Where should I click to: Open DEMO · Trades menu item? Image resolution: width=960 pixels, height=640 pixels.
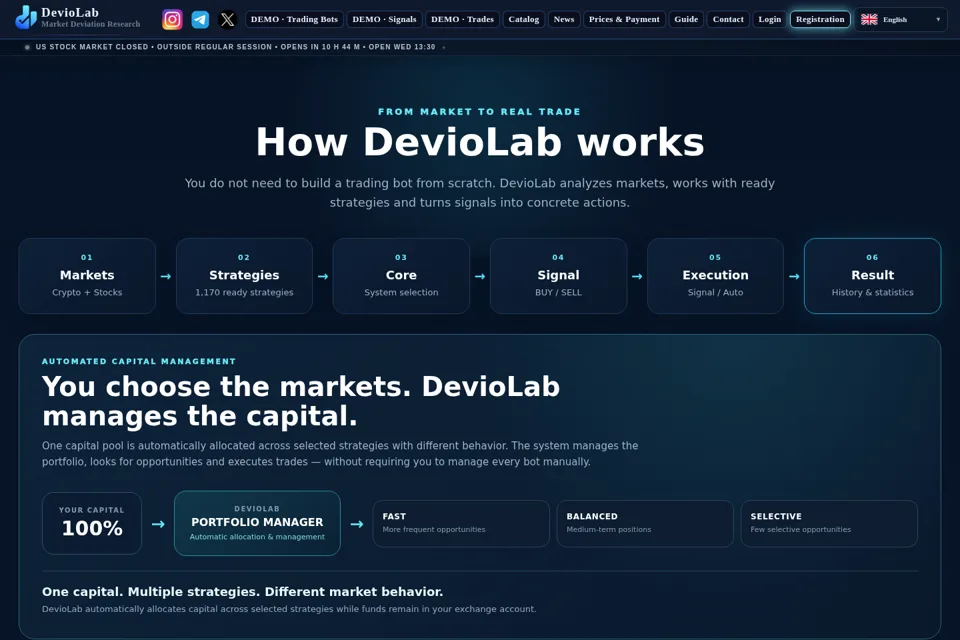(x=462, y=20)
